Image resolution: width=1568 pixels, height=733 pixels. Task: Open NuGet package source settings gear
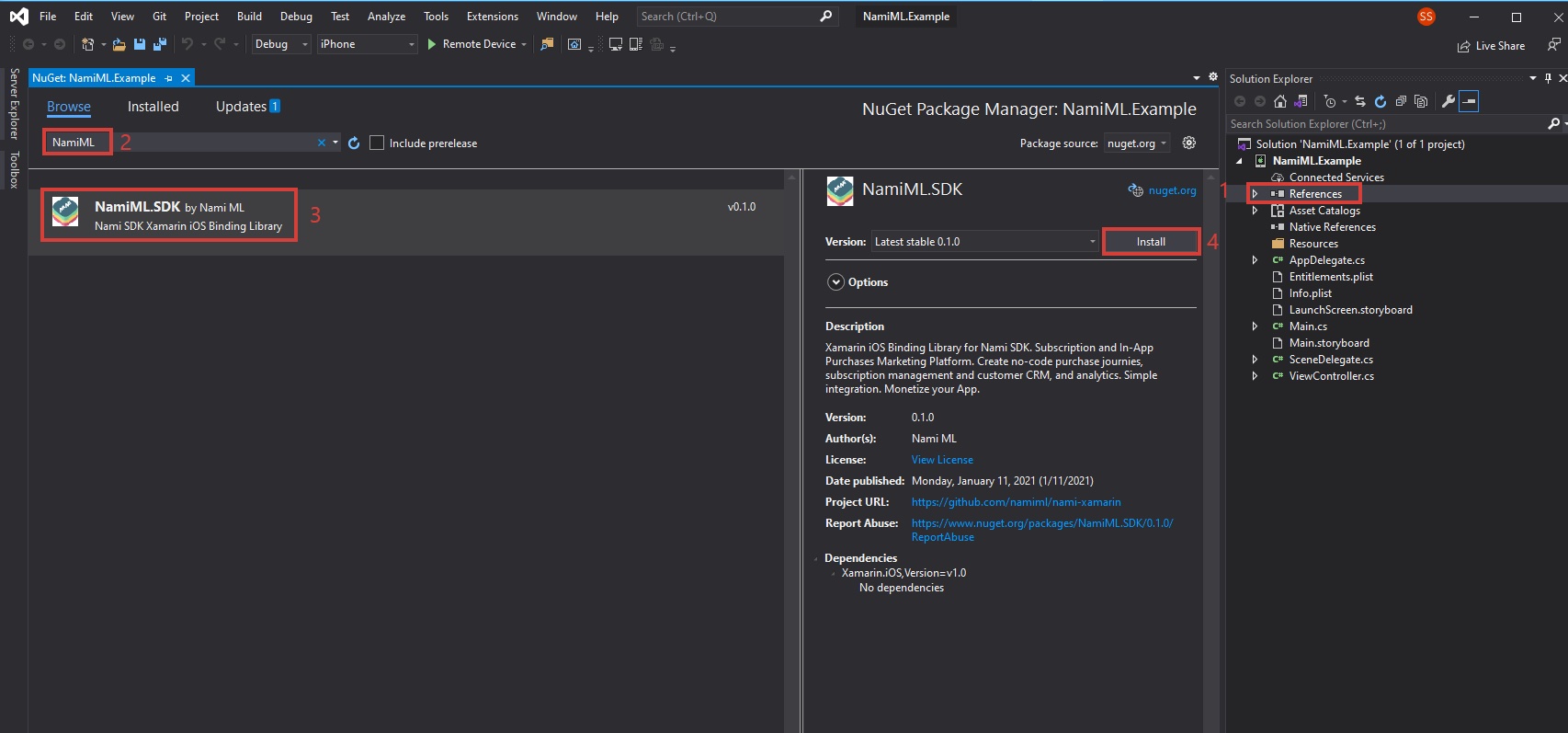1189,143
